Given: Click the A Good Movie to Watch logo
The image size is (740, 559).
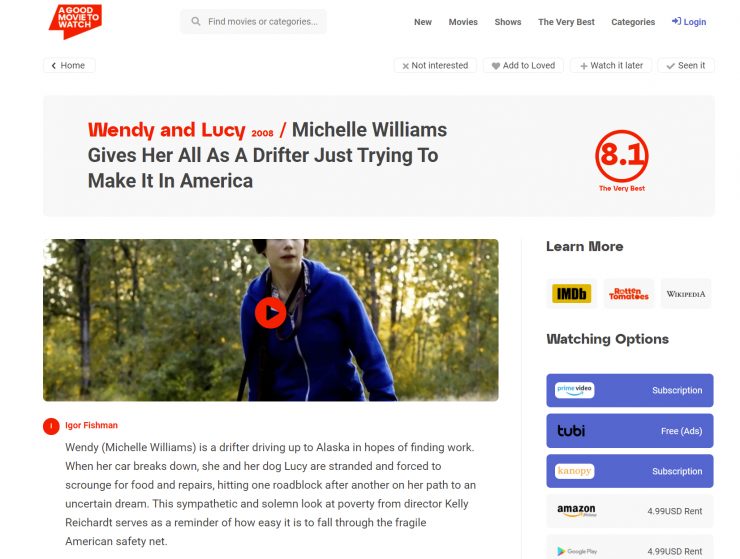Looking at the screenshot, I should coord(75,21).
